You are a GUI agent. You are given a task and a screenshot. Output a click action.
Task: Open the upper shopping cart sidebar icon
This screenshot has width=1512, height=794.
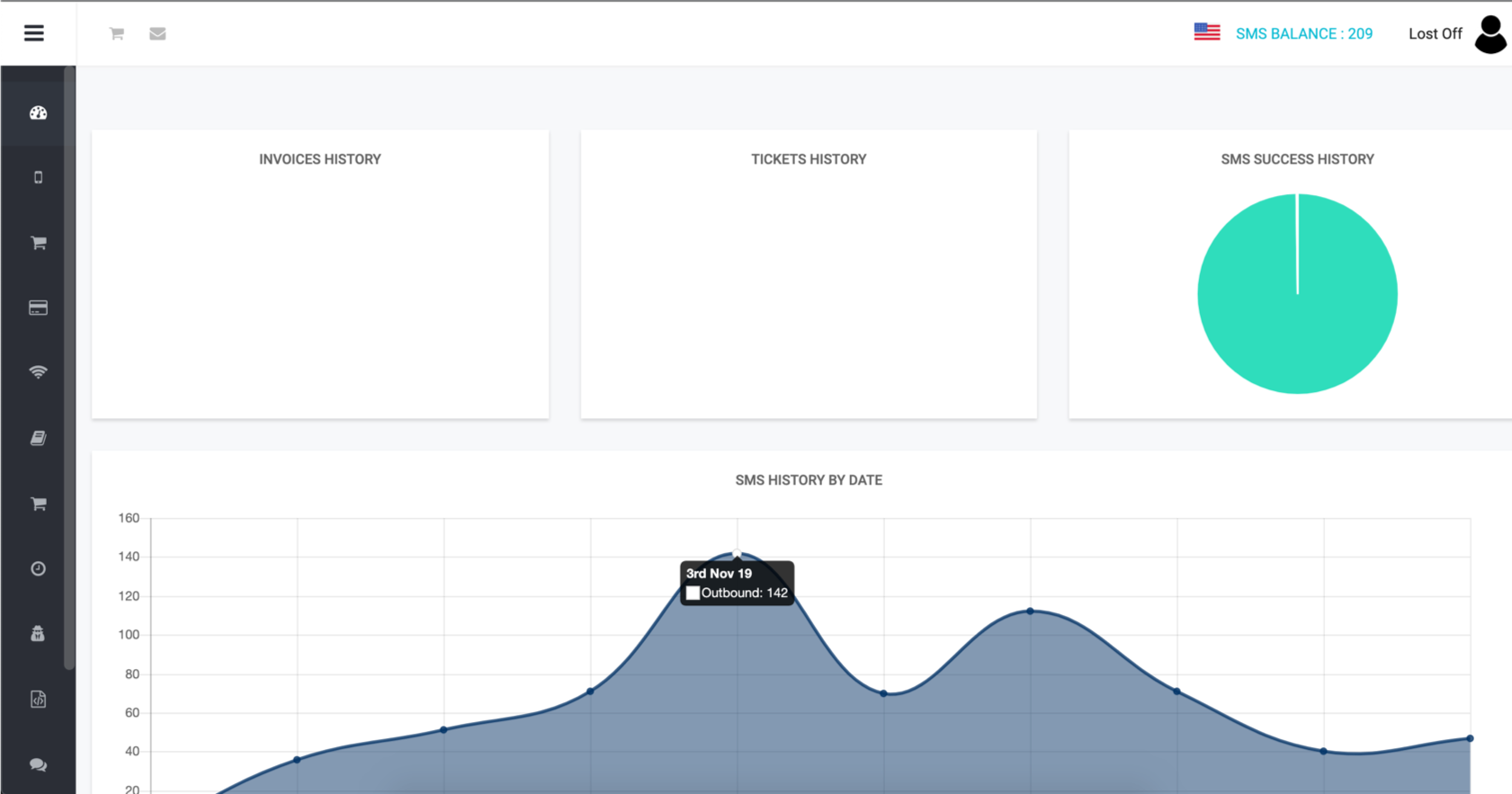pos(38,243)
